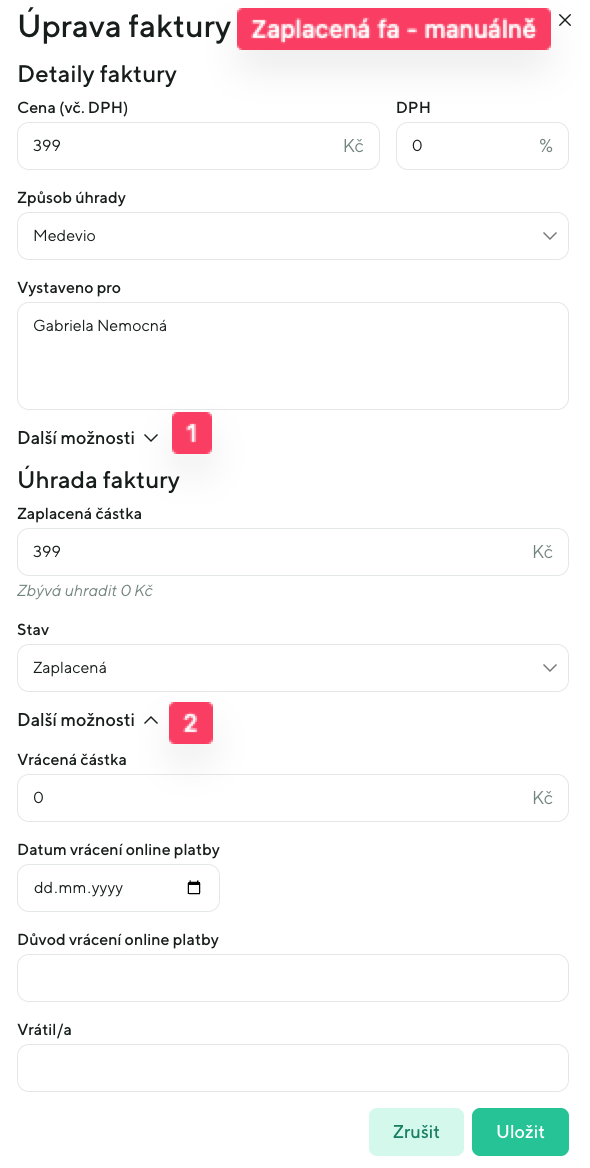The width and height of the screenshot is (590, 1168).
Task: Focus the Vrátil/a input field
Action: click(x=293, y=1067)
